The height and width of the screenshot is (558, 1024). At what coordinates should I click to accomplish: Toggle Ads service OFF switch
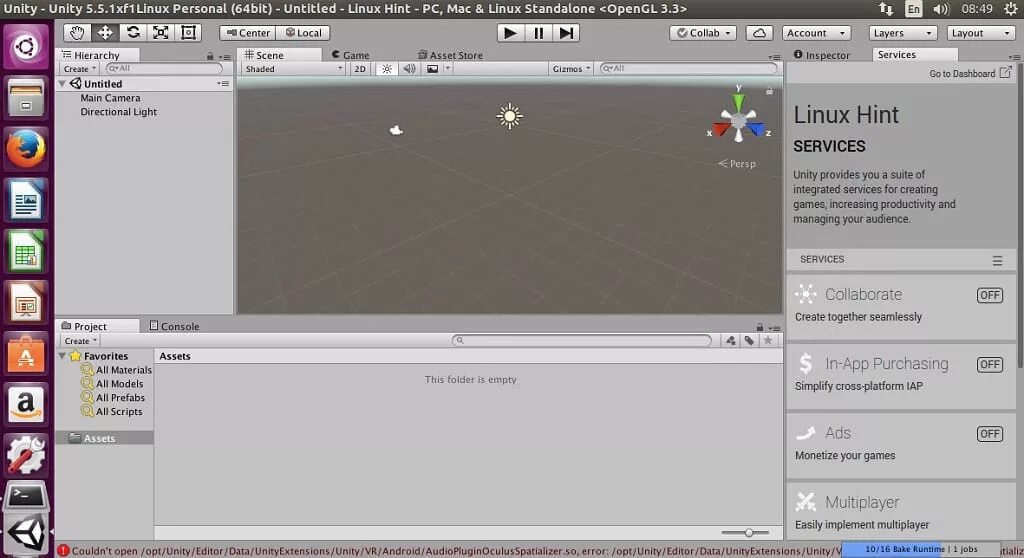point(989,434)
